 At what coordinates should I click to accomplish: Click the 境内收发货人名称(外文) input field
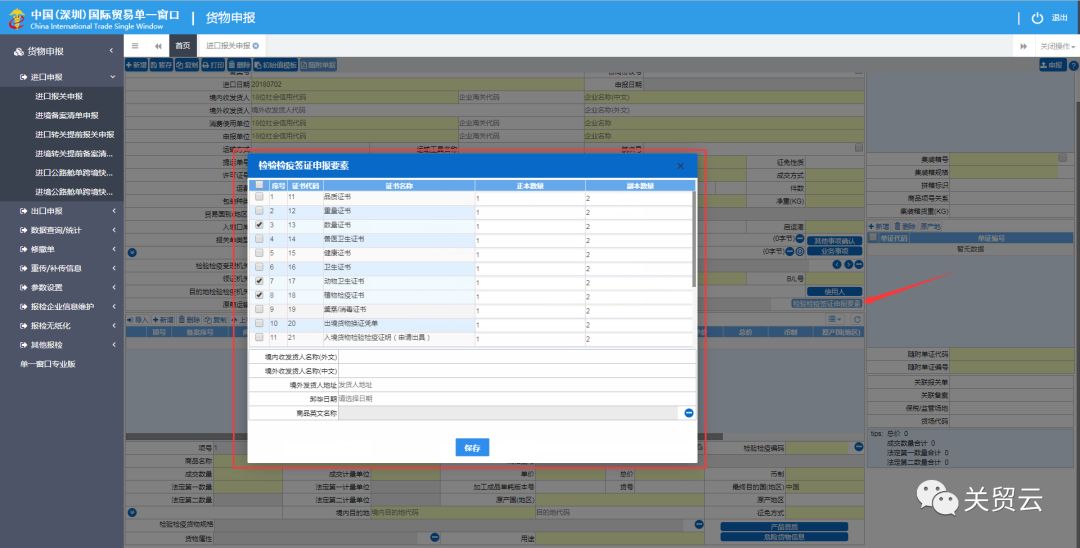[x=517, y=357]
